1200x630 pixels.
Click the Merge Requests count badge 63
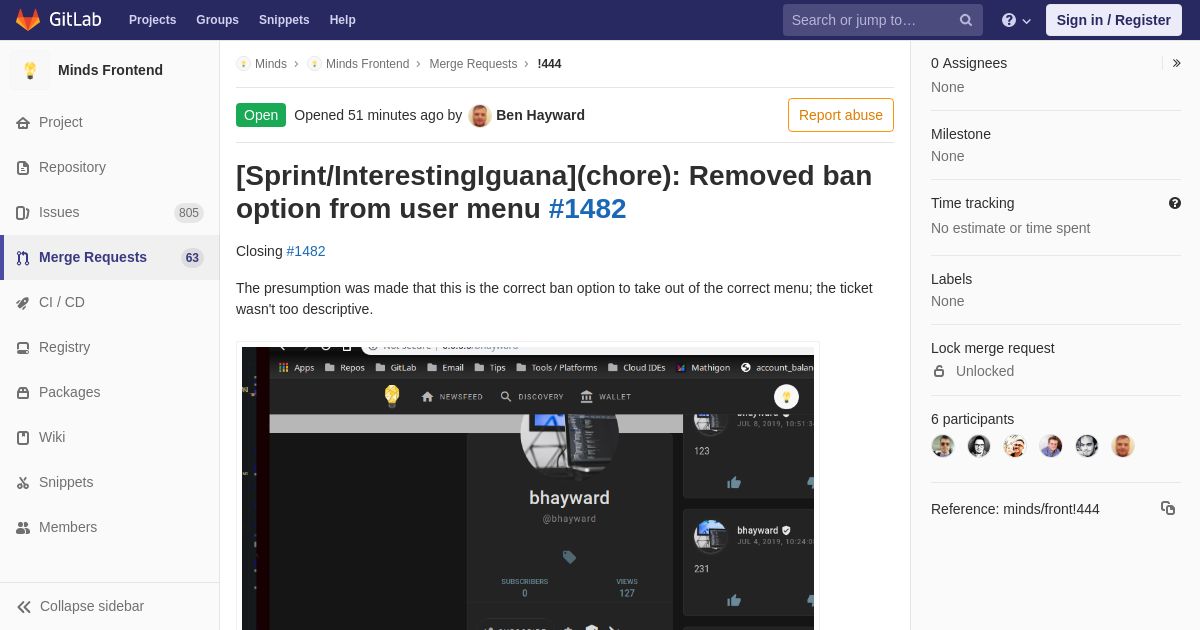tap(192, 257)
